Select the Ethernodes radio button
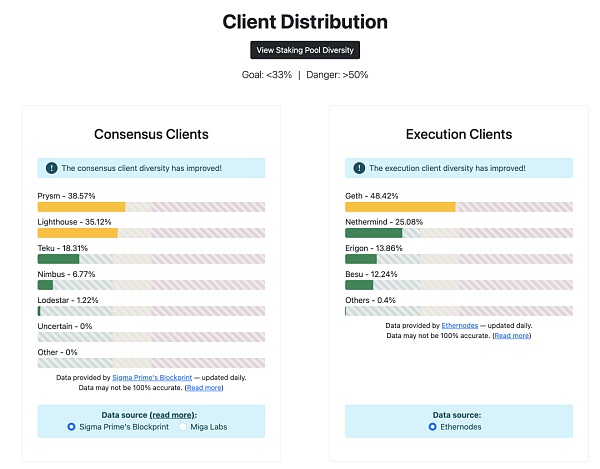The width and height of the screenshot is (600, 469). [x=432, y=427]
